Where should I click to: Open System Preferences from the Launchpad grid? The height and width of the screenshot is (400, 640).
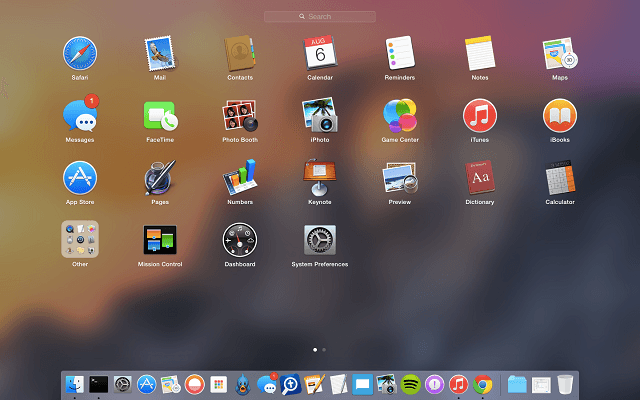coord(320,240)
